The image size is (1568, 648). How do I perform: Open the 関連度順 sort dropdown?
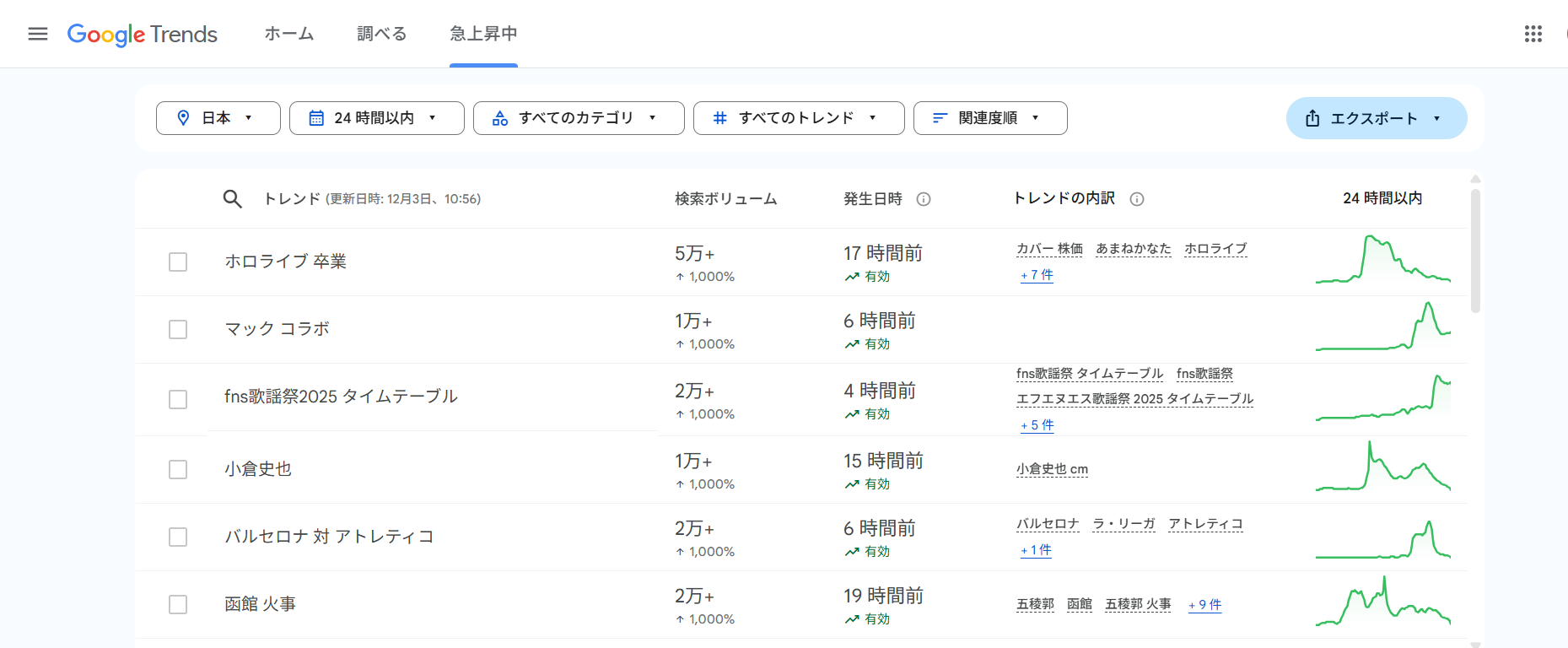point(989,118)
